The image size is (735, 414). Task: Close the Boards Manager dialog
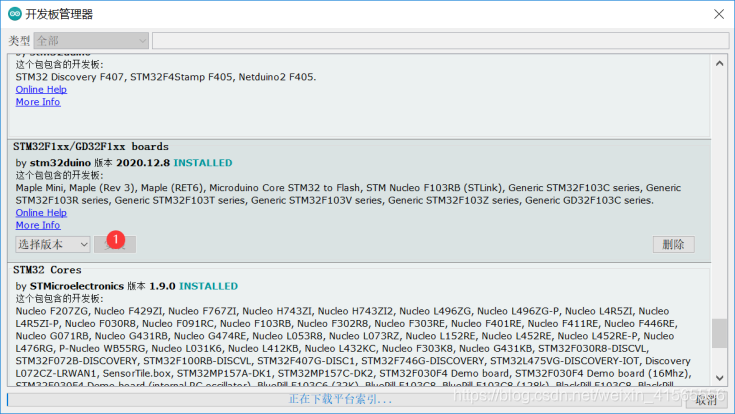(719, 14)
